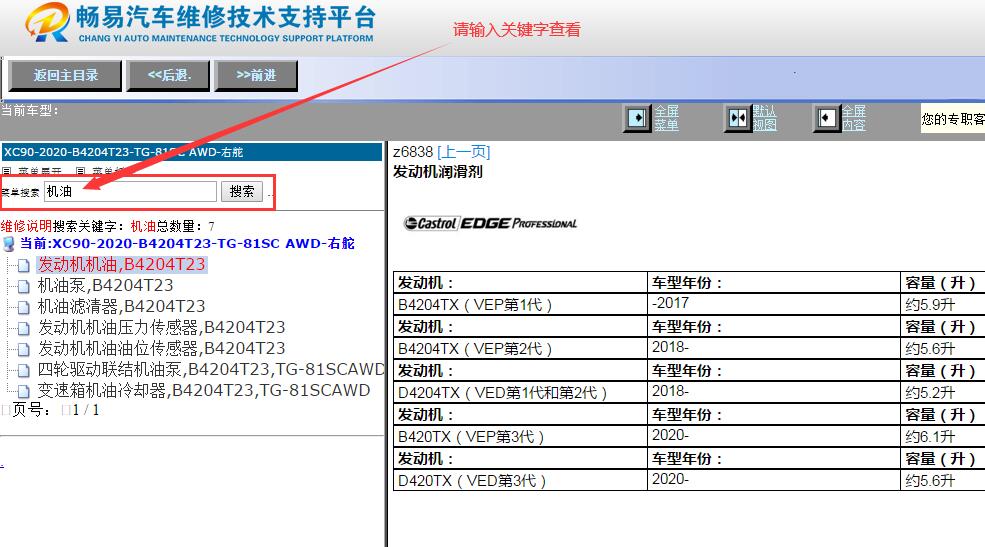
Task: Click cell B4204TX（VEP第2代）
Action: tap(520, 349)
